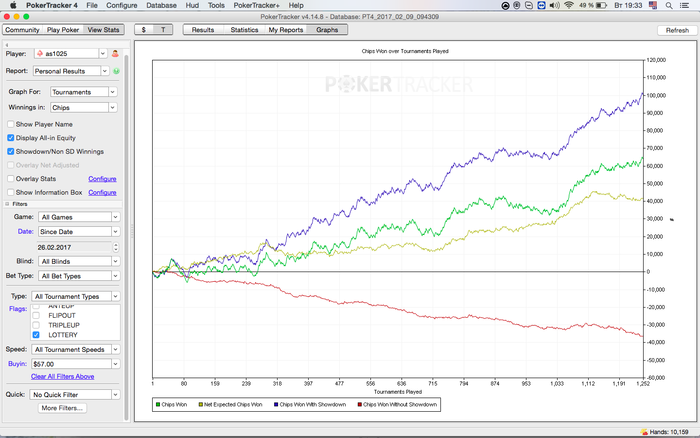Click the sidebar resize handle
This screenshot has height=438, width=700.
132,231
